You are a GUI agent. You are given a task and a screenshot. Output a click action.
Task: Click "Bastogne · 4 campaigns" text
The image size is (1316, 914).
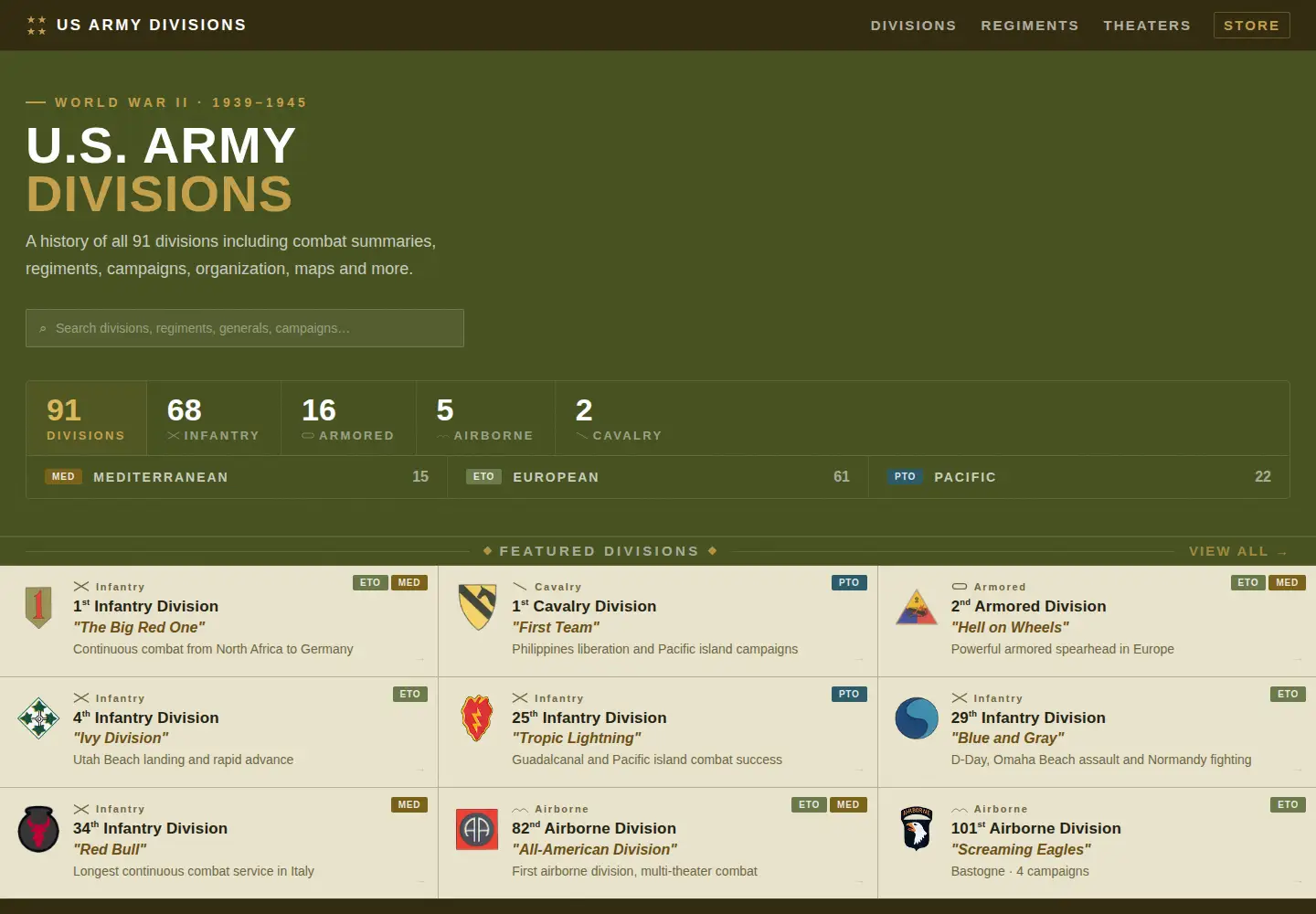tap(1020, 871)
